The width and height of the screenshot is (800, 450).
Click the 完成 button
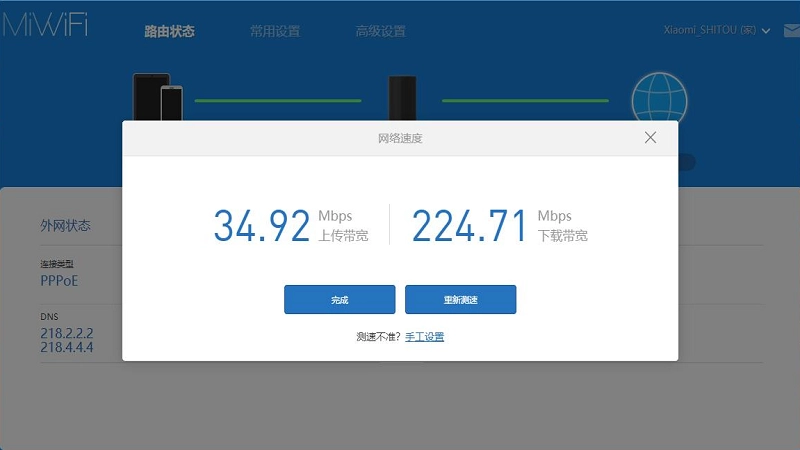tap(340, 299)
